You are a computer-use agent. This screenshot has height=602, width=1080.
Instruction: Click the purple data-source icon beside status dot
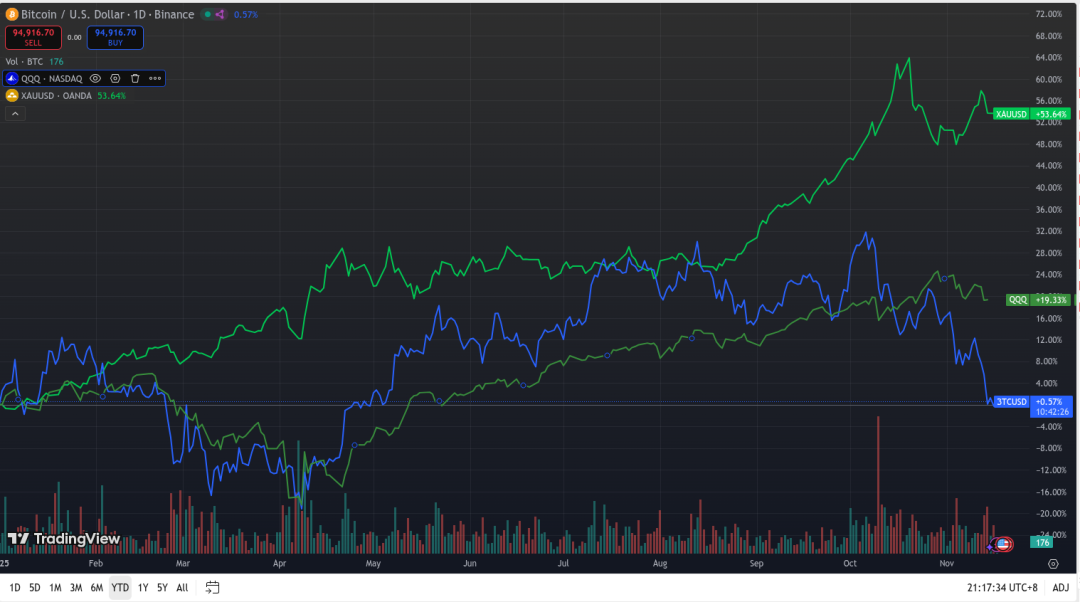pyautogui.click(x=220, y=14)
